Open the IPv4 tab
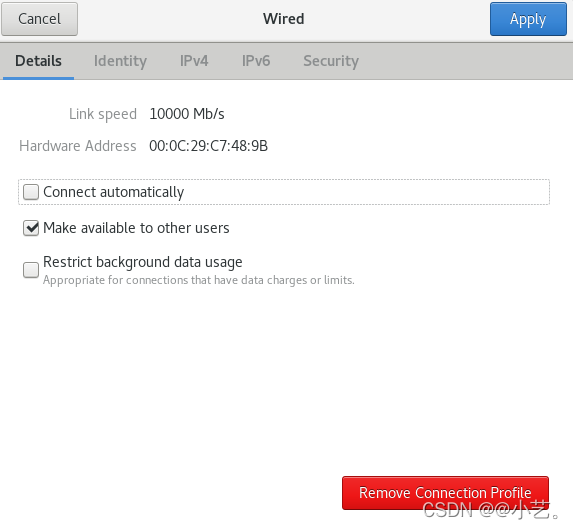The height and width of the screenshot is (529, 573). point(194,61)
